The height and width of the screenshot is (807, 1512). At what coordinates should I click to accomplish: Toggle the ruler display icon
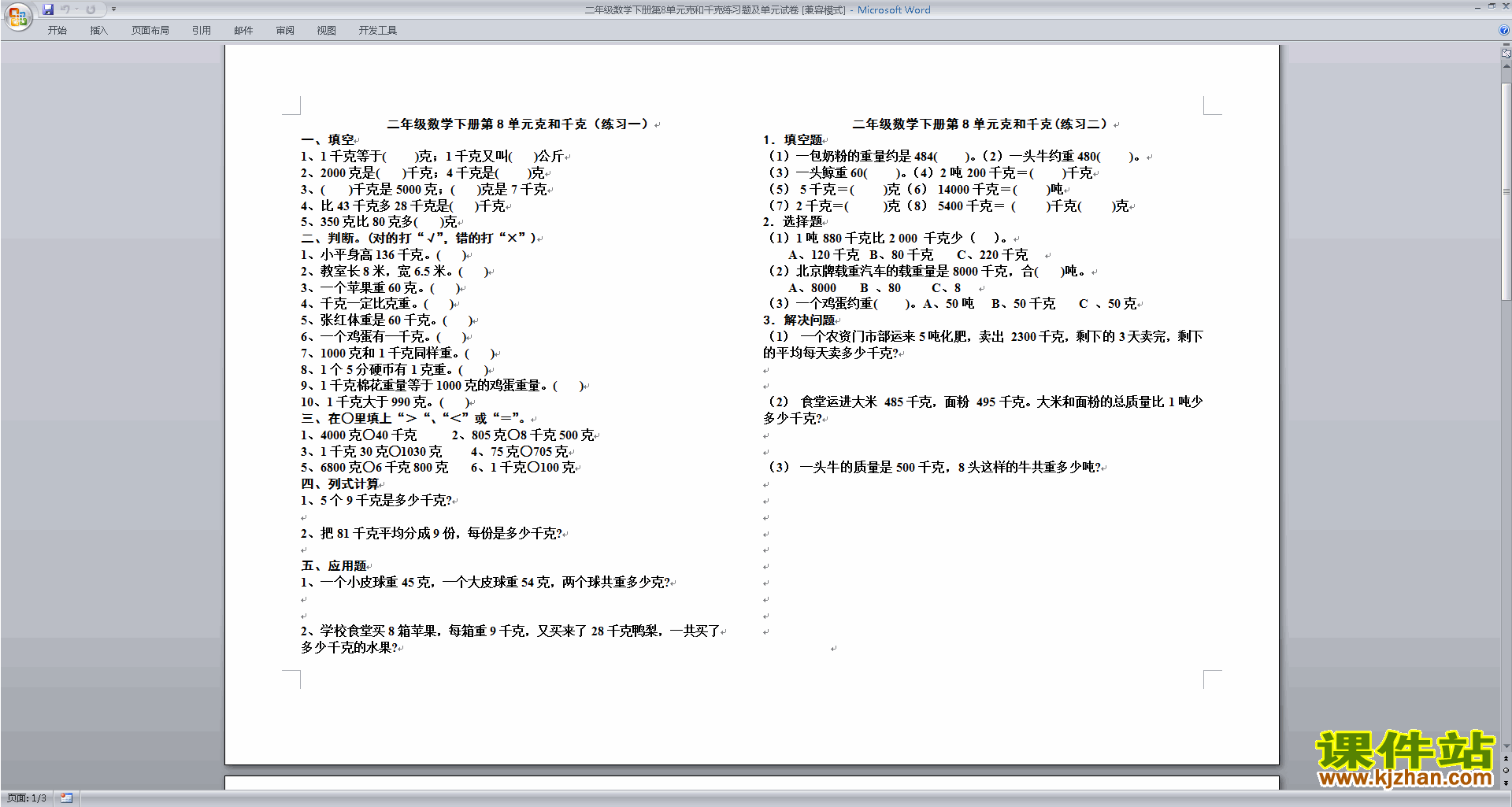click(x=1506, y=54)
